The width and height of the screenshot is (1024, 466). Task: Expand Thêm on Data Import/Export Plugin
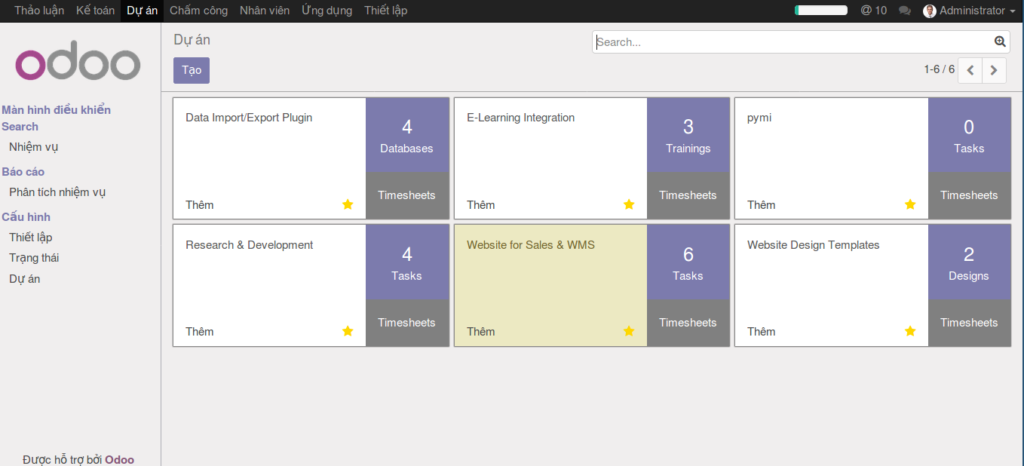tap(199, 205)
